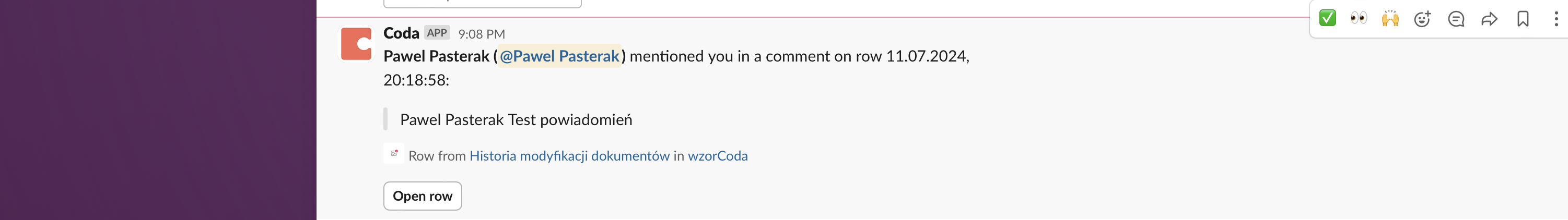1568x220 pixels.
Task: React with the green checkmark emoji
Action: click(1328, 18)
